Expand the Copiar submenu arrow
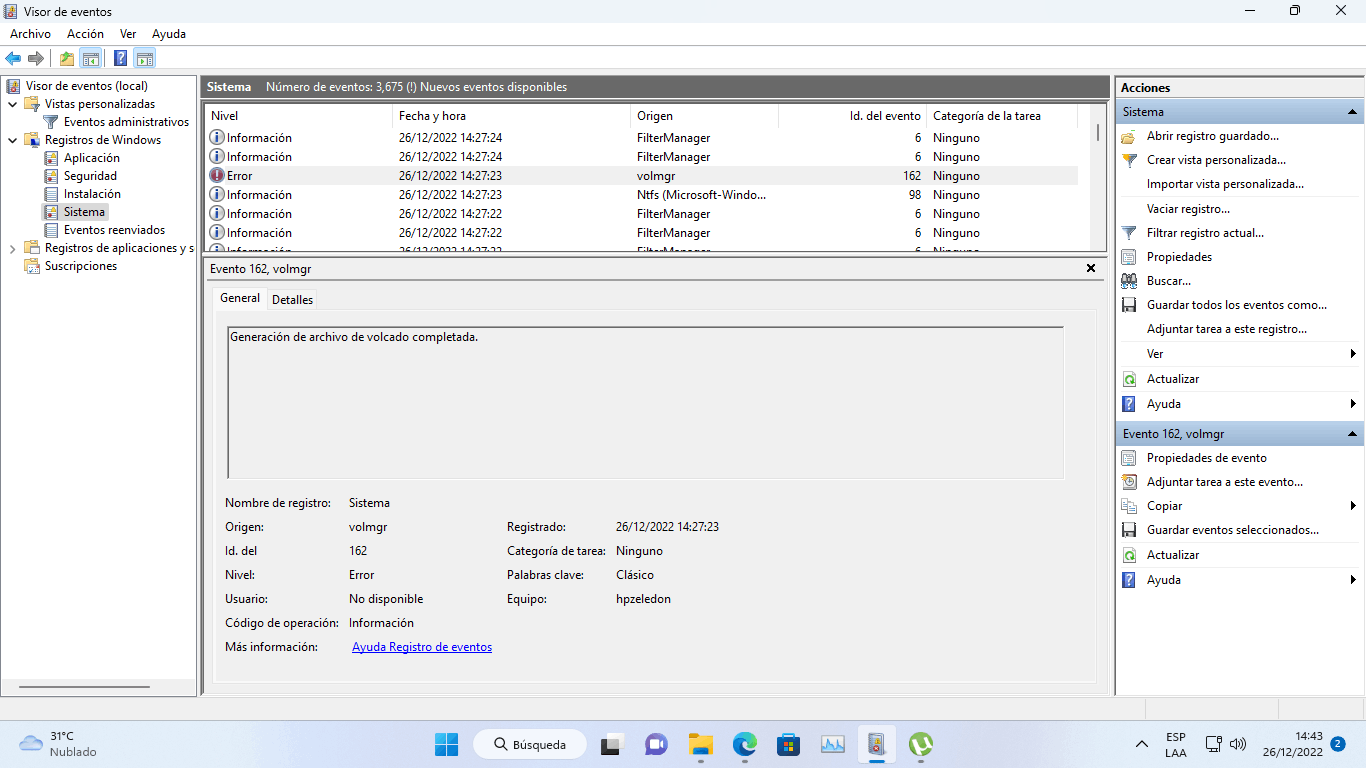The width and height of the screenshot is (1366, 768). [1353, 506]
